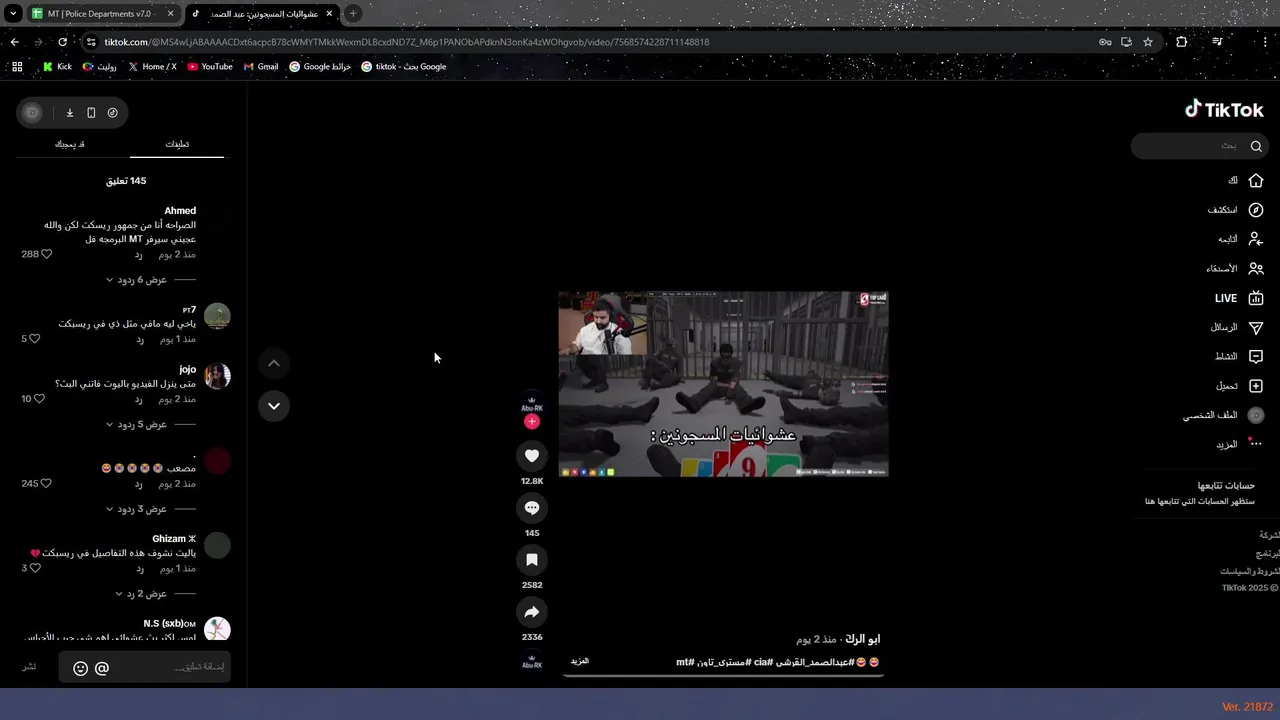Open the Chrome apps grid icon
The image size is (1280, 720).
(17, 67)
